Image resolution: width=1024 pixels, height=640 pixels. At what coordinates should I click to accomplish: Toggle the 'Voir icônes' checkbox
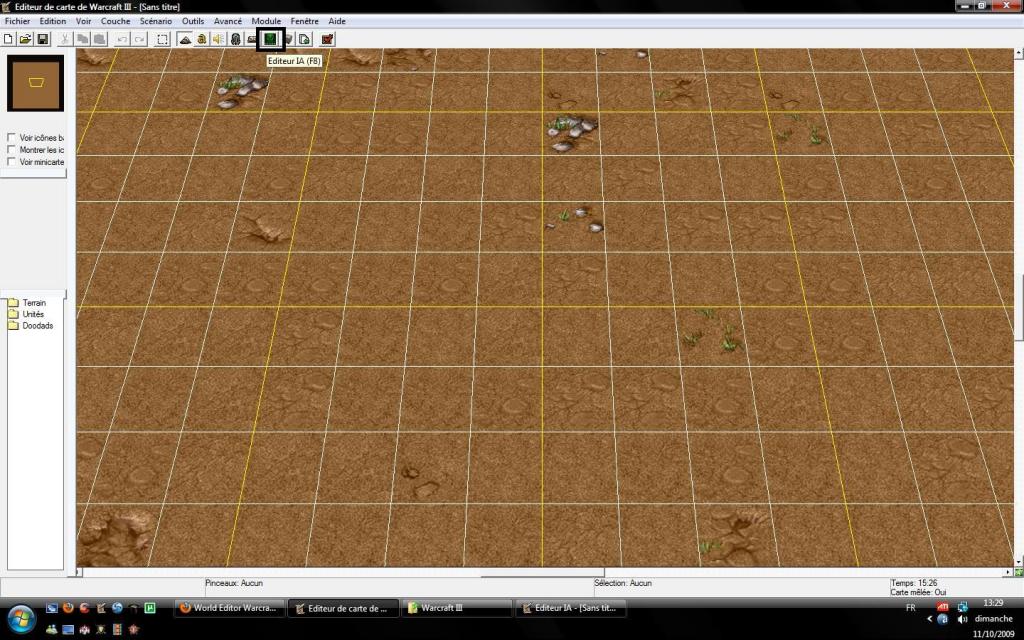click(x=11, y=138)
